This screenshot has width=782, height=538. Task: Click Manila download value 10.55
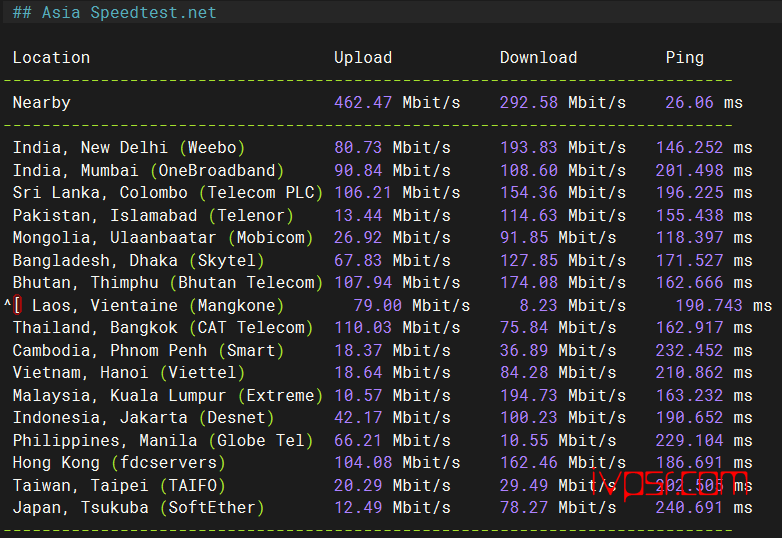point(524,440)
